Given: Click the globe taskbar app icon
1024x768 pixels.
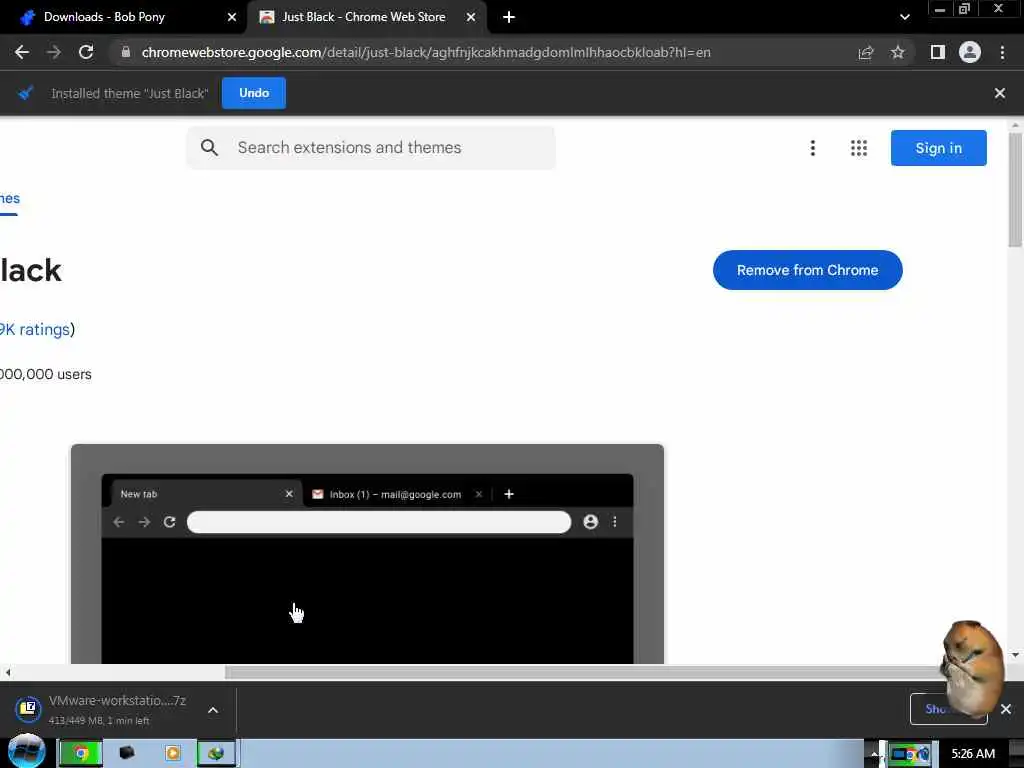Looking at the screenshot, I should click(x=217, y=754).
